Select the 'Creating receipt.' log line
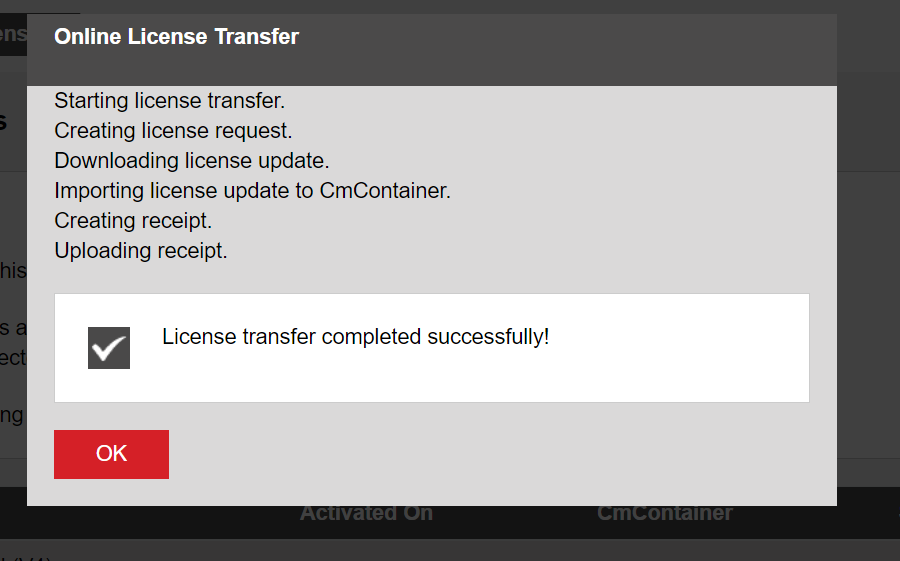The image size is (900, 561). coord(133,221)
